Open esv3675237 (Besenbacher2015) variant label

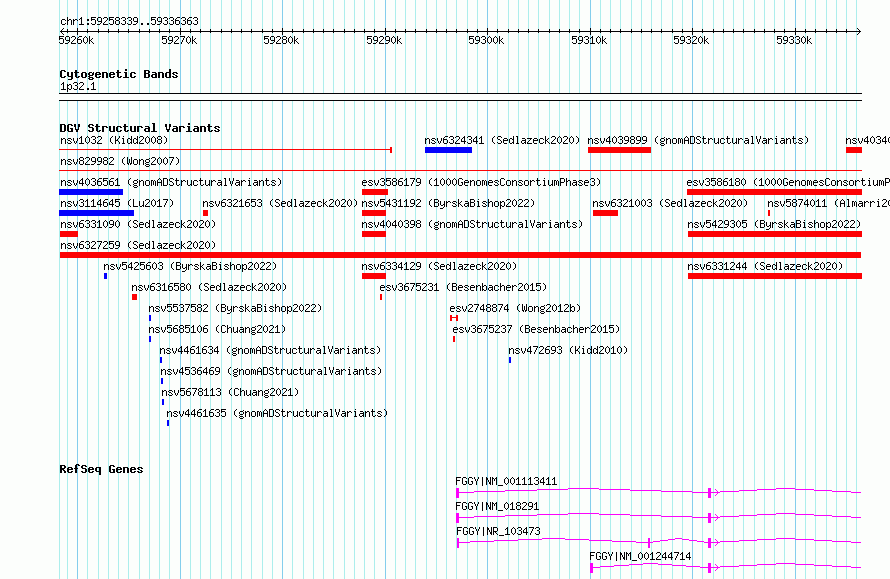pos(536,329)
